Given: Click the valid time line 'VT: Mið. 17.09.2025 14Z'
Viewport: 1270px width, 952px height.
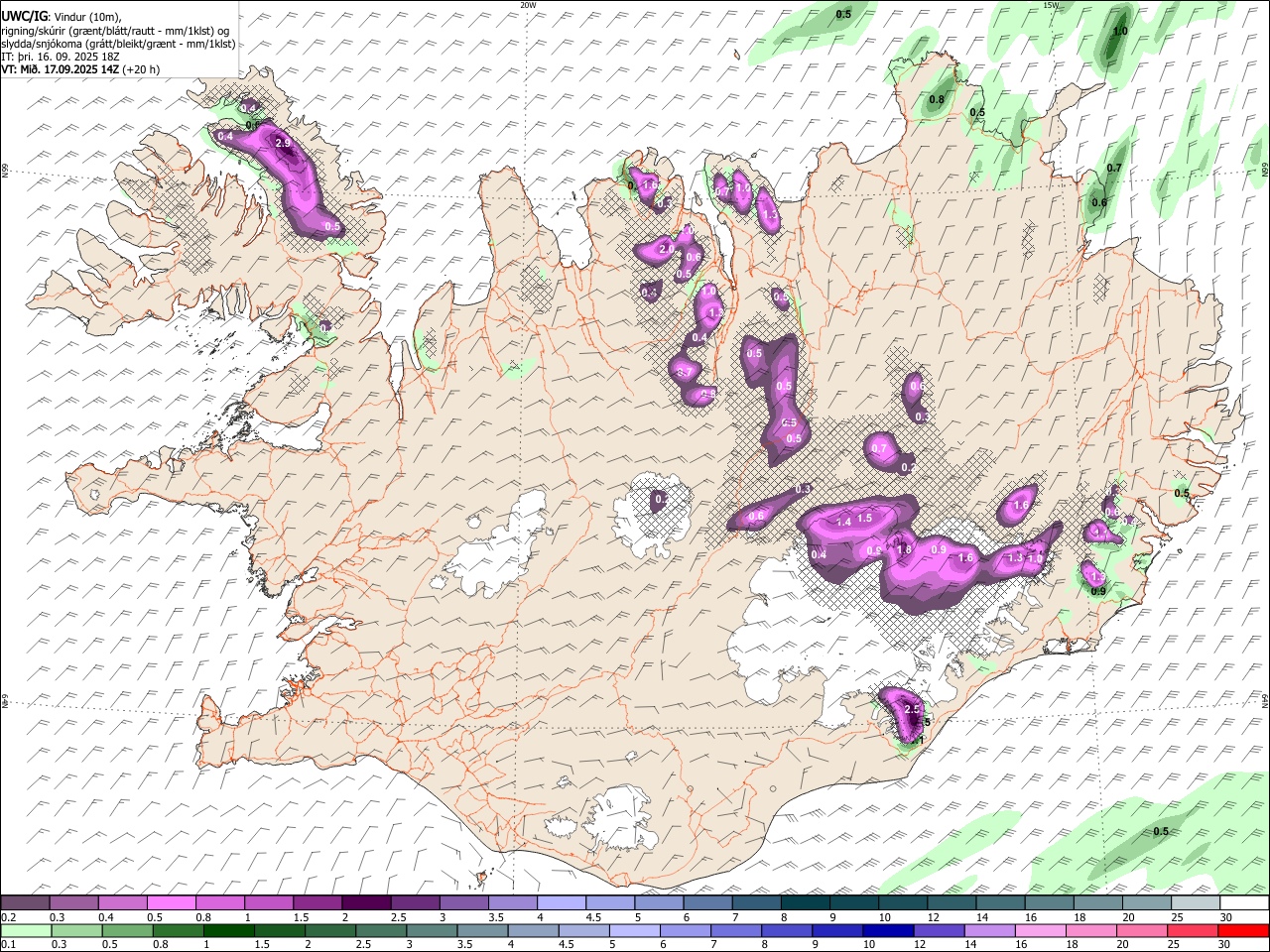Looking at the screenshot, I should pos(61,69).
